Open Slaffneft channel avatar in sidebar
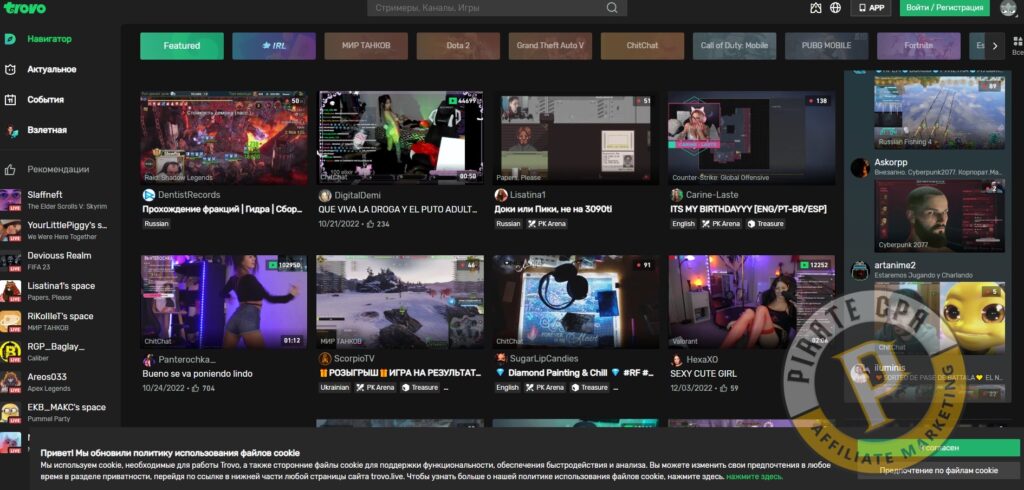 [x=10, y=200]
